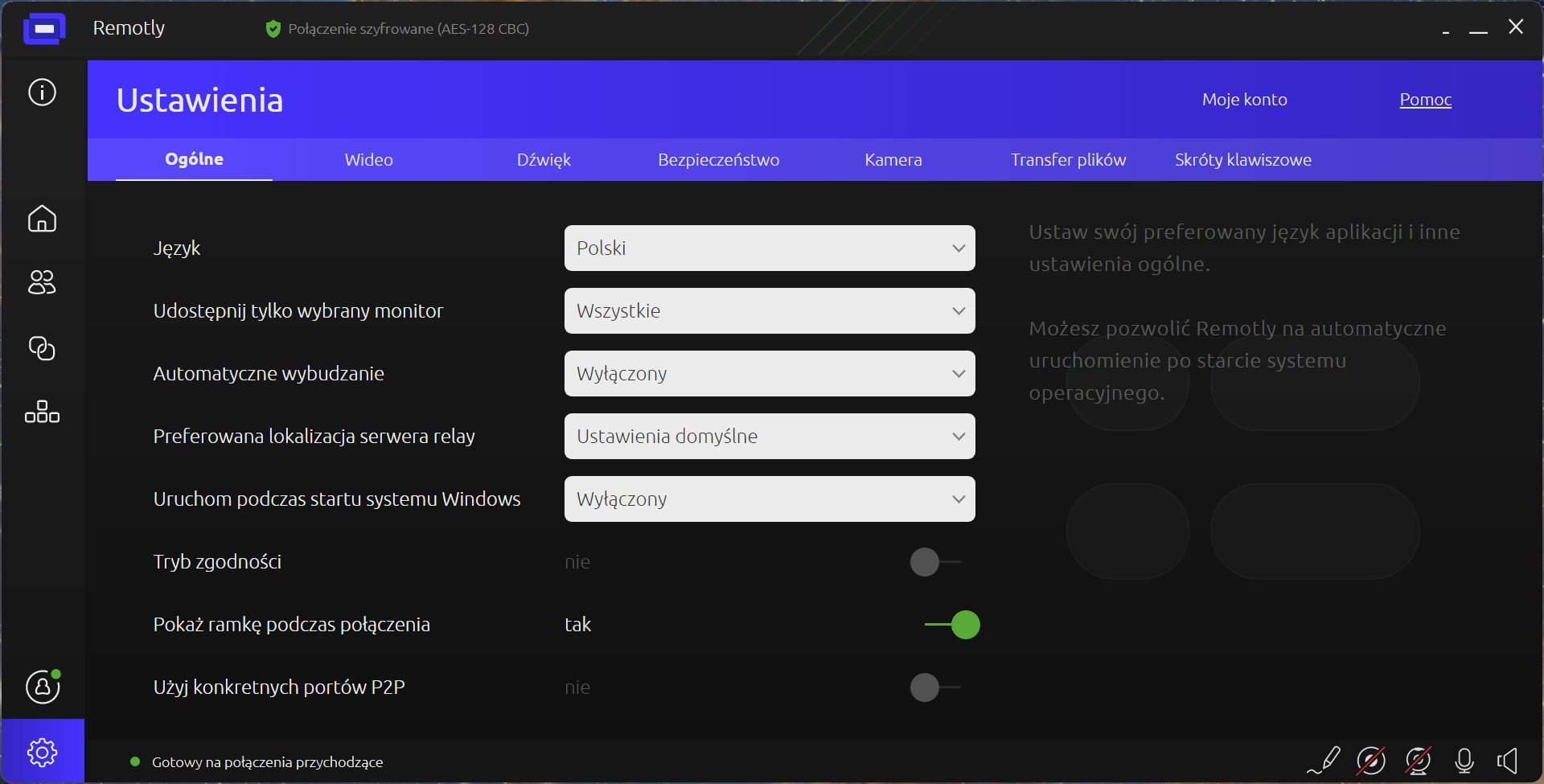Viewport: 1544px width, 784px height.
Task: Click the Automatyczne wybudzanie label
Action: (269, 374)
